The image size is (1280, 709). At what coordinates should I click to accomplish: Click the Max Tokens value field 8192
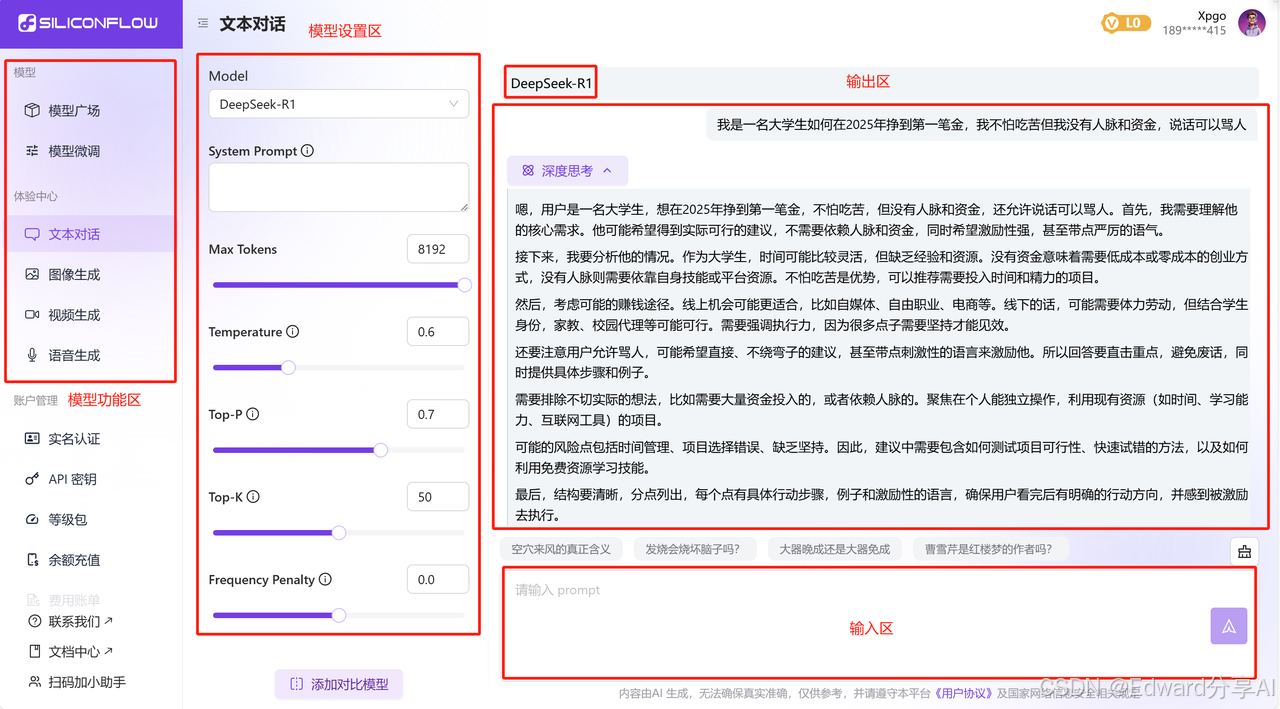tap(438, 249)
